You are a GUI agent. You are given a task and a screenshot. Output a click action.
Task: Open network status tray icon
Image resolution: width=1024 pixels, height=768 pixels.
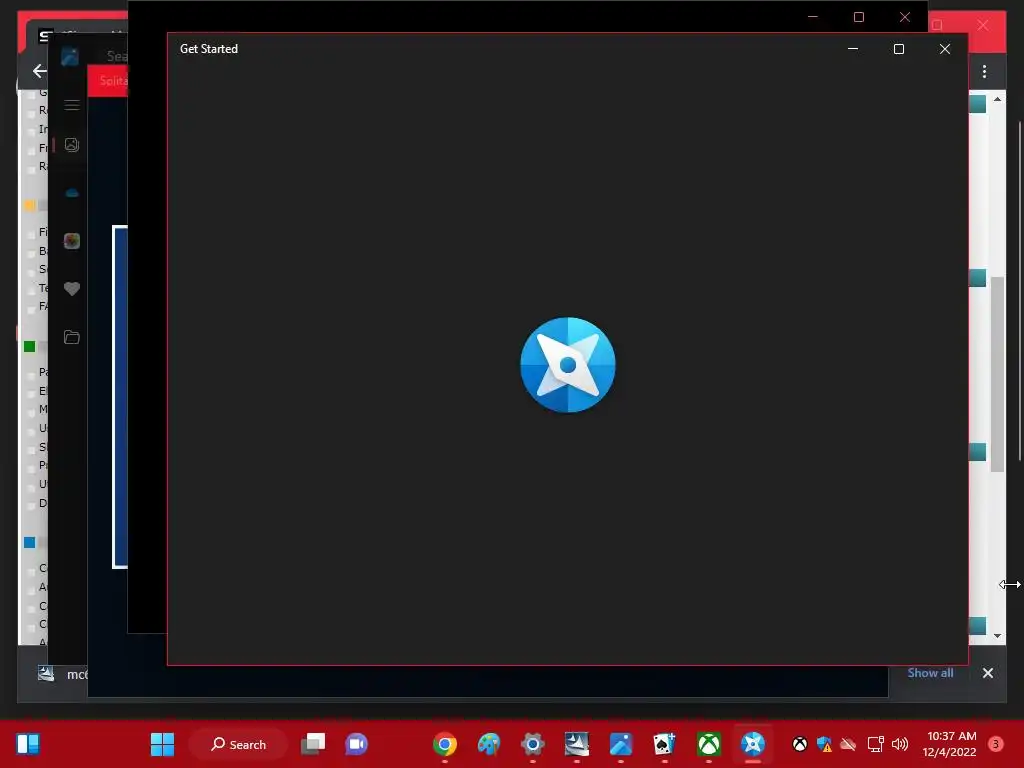point(875,744)
